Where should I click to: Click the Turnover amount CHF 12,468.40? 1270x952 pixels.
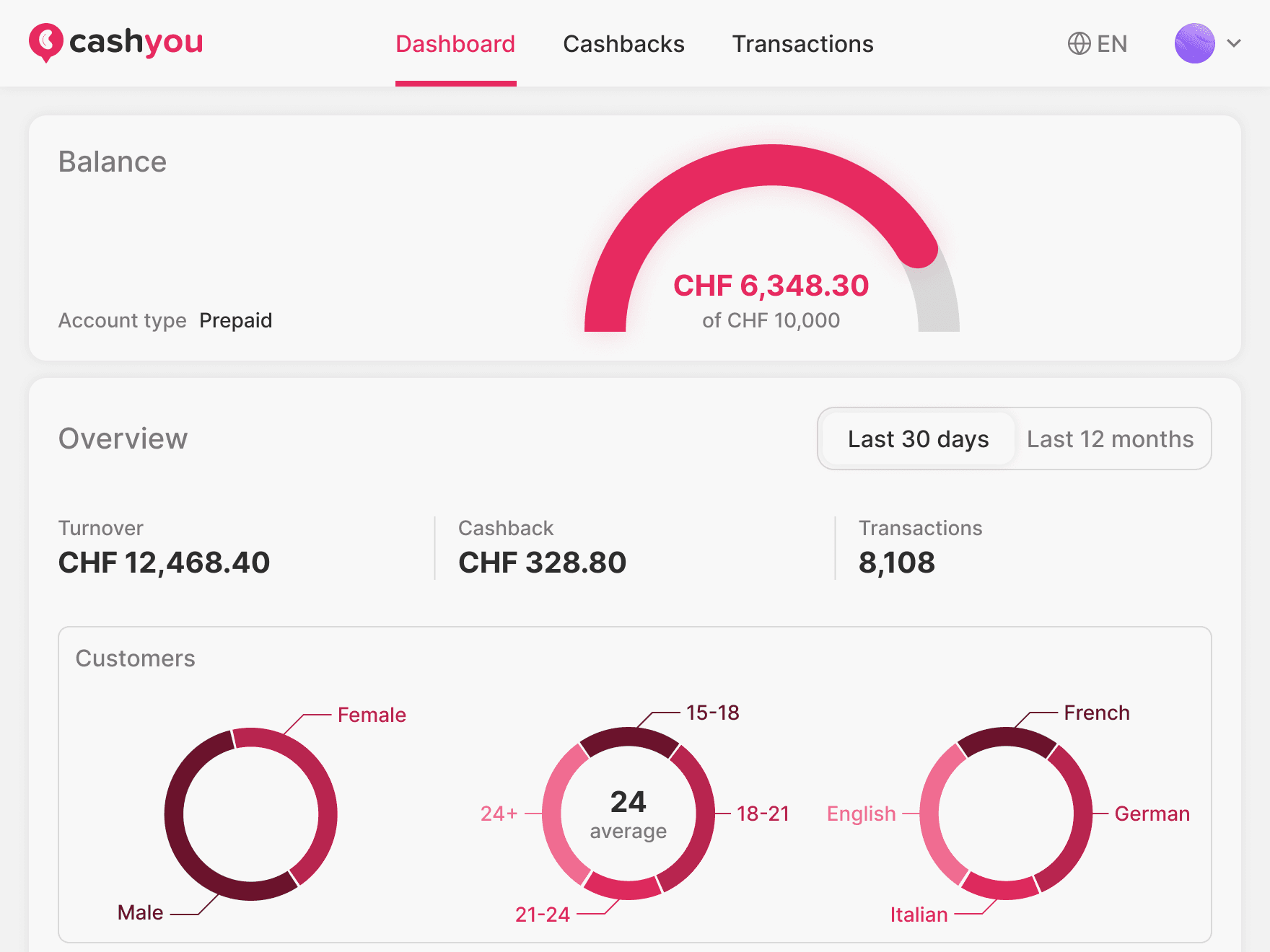[164, 563]
